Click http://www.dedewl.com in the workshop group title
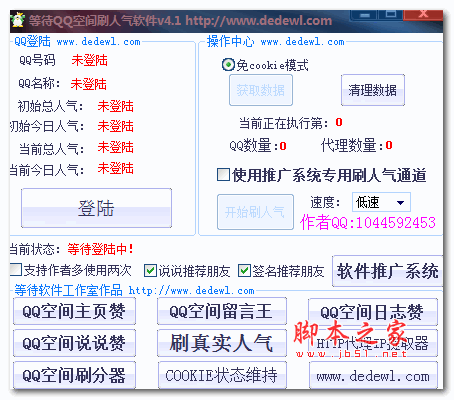454x400 pixels. tap(192, 291)
